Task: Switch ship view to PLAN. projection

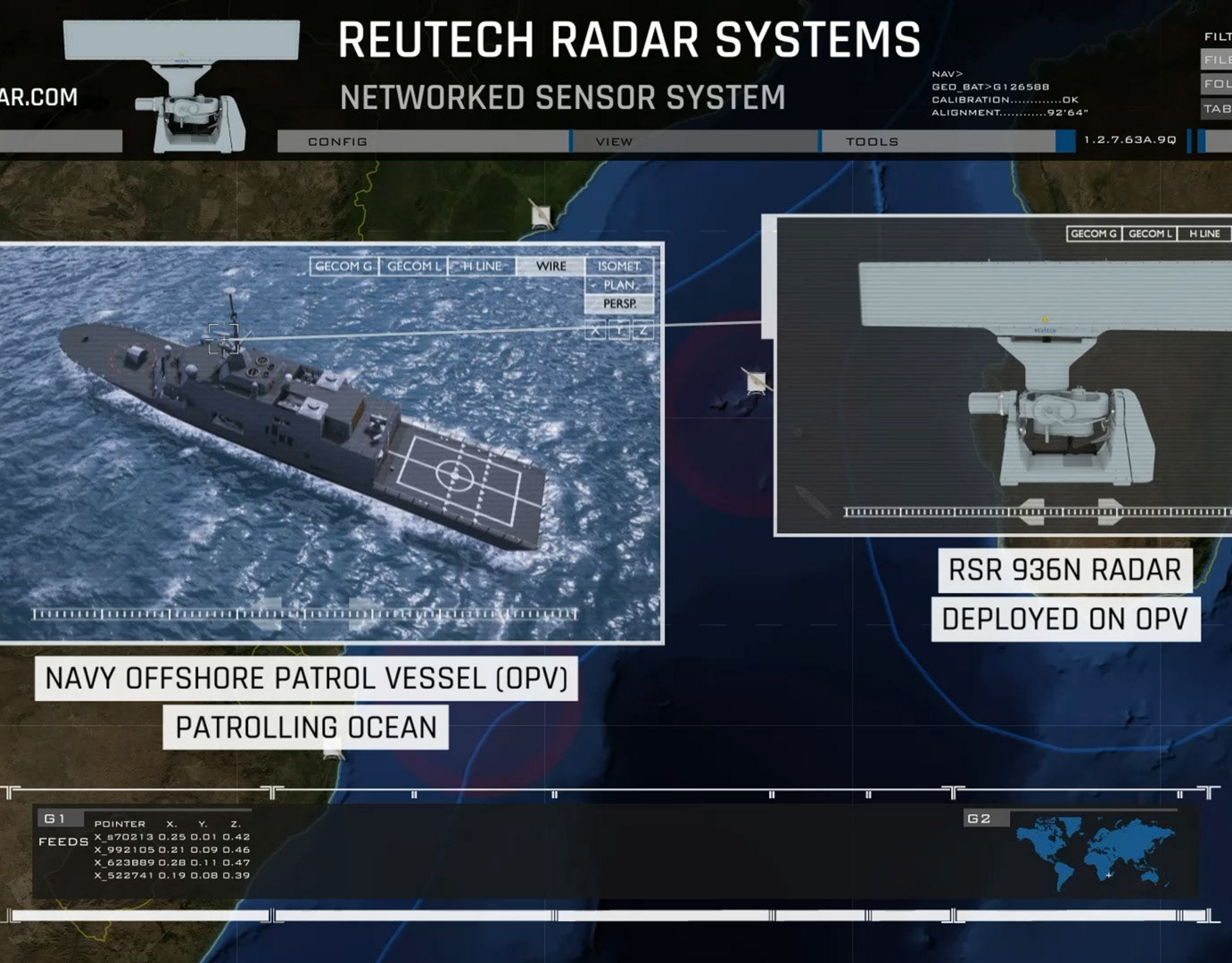Action: click(x=619, y=284)
